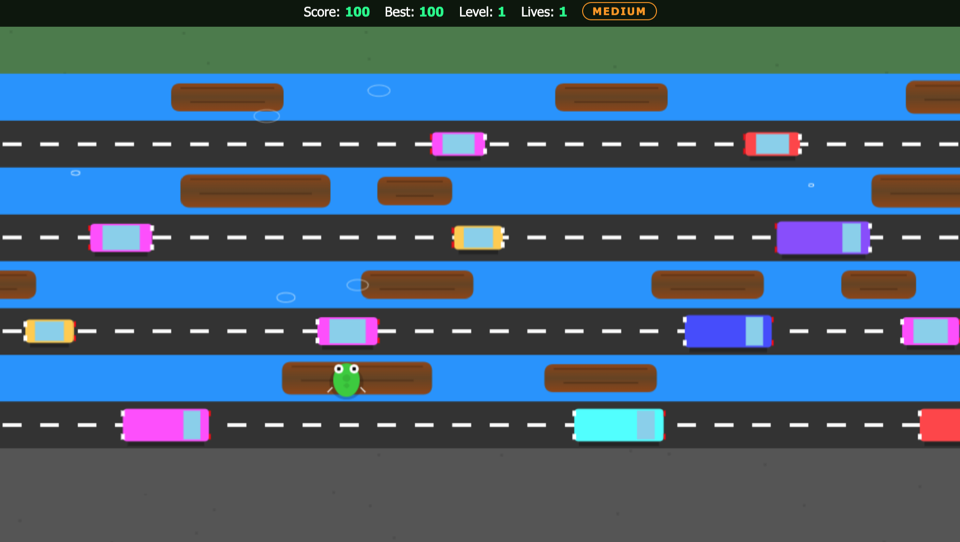Select the yellow car near the purple truck's lane center

478,238
